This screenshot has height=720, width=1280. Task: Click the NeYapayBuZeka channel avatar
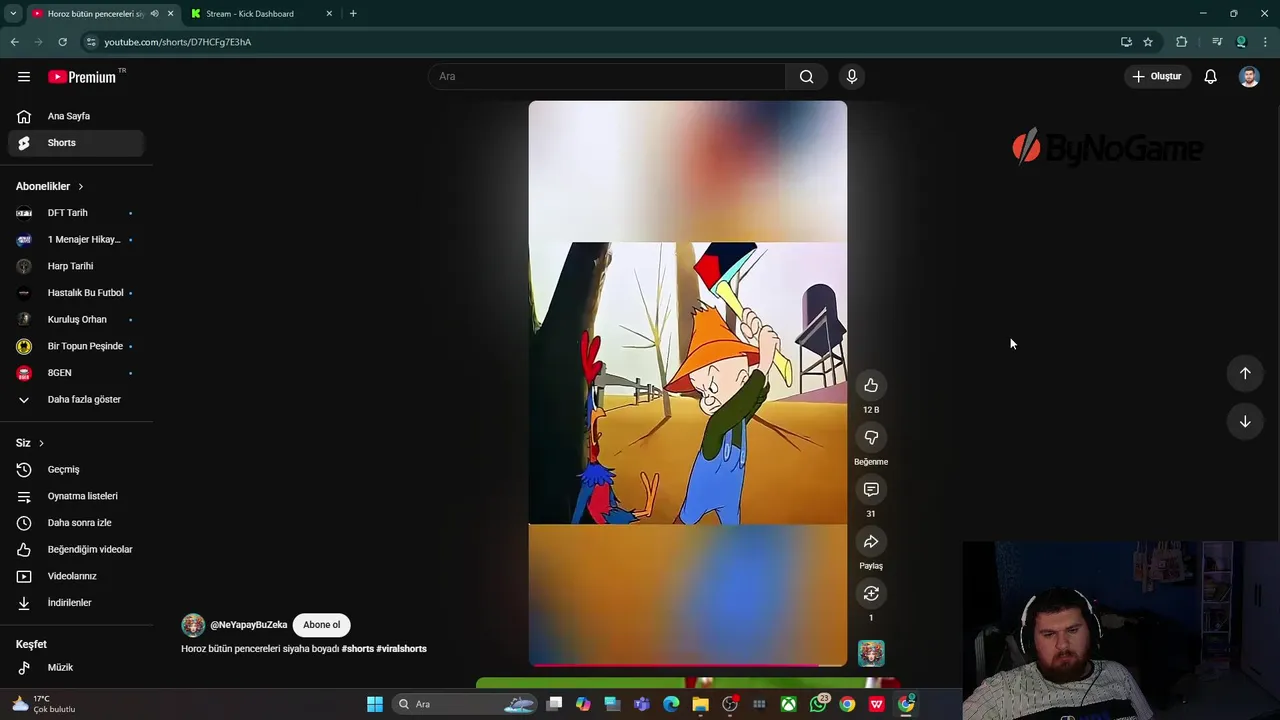193,625
